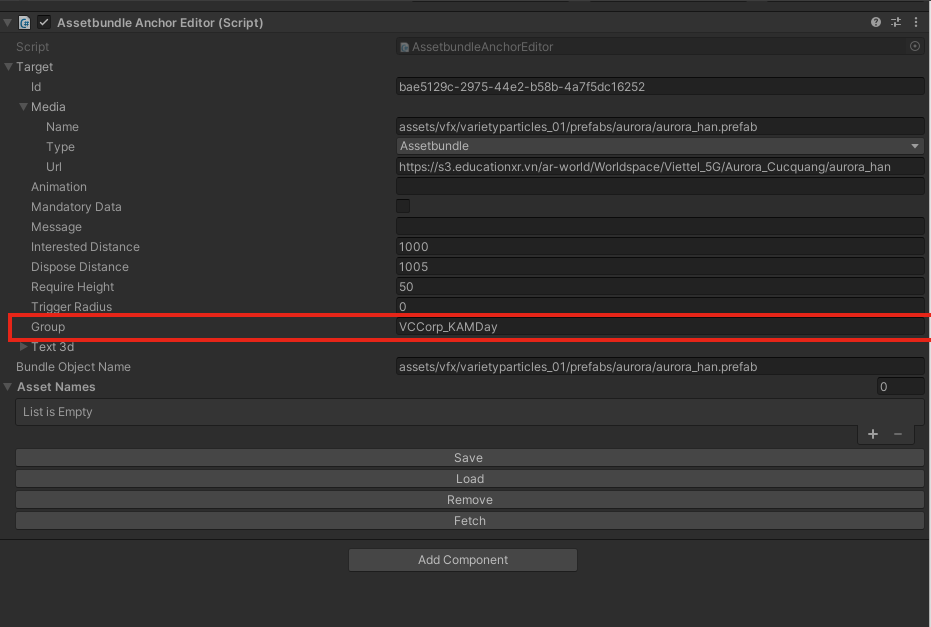Remove item from Asset Names list

(897, 434)
